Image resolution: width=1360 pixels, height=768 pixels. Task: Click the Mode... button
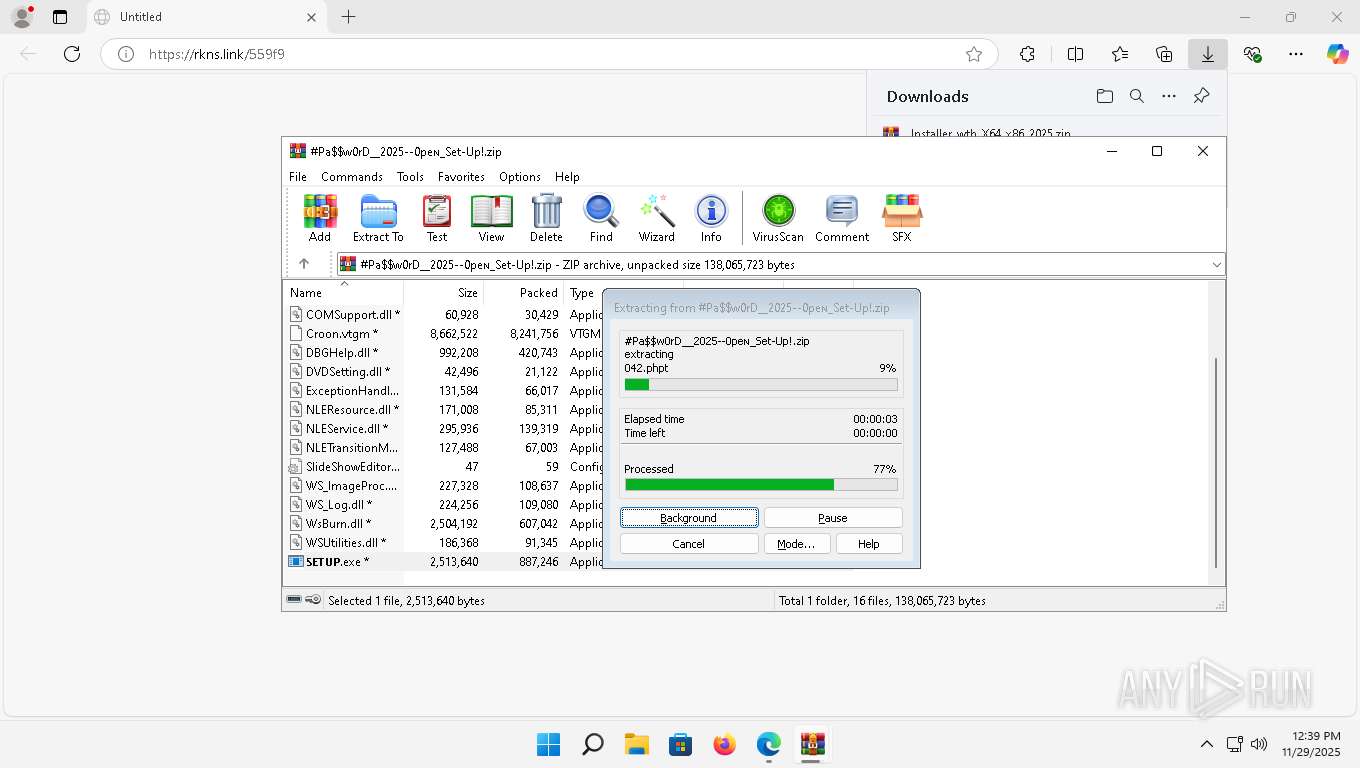point(796,544)
